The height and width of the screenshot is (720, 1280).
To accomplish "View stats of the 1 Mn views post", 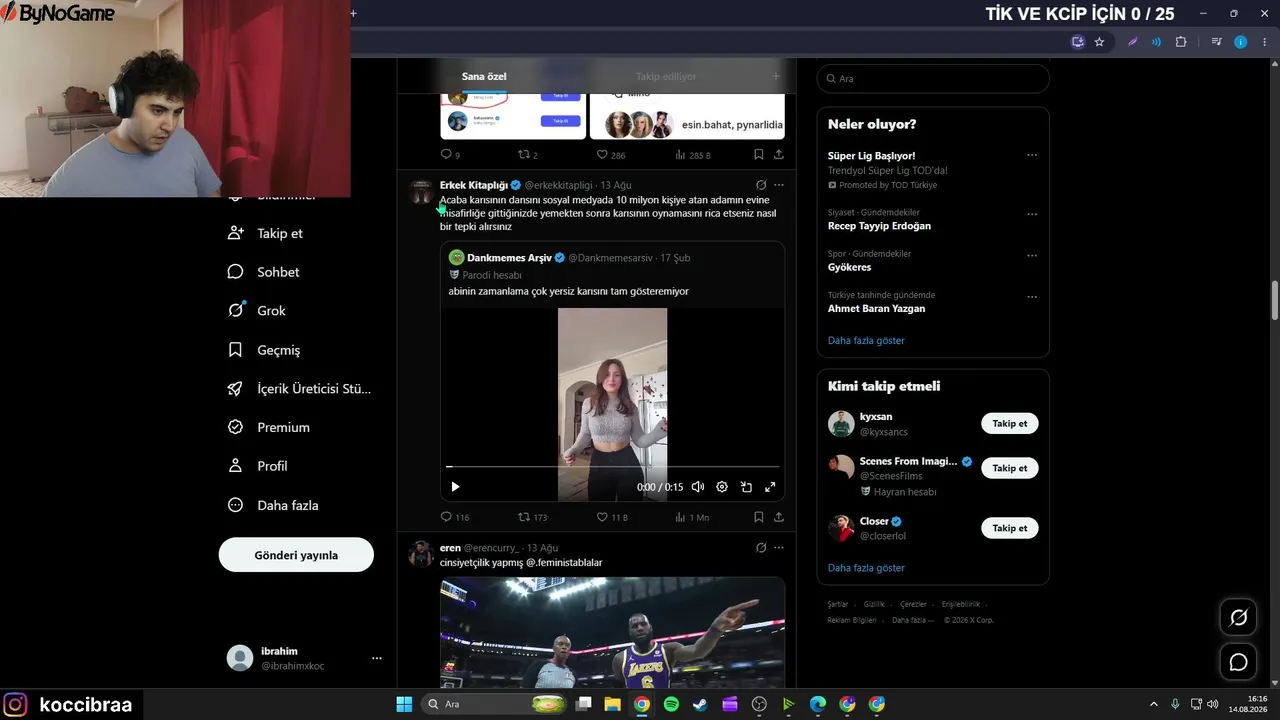I will click(x=692, y=517).
